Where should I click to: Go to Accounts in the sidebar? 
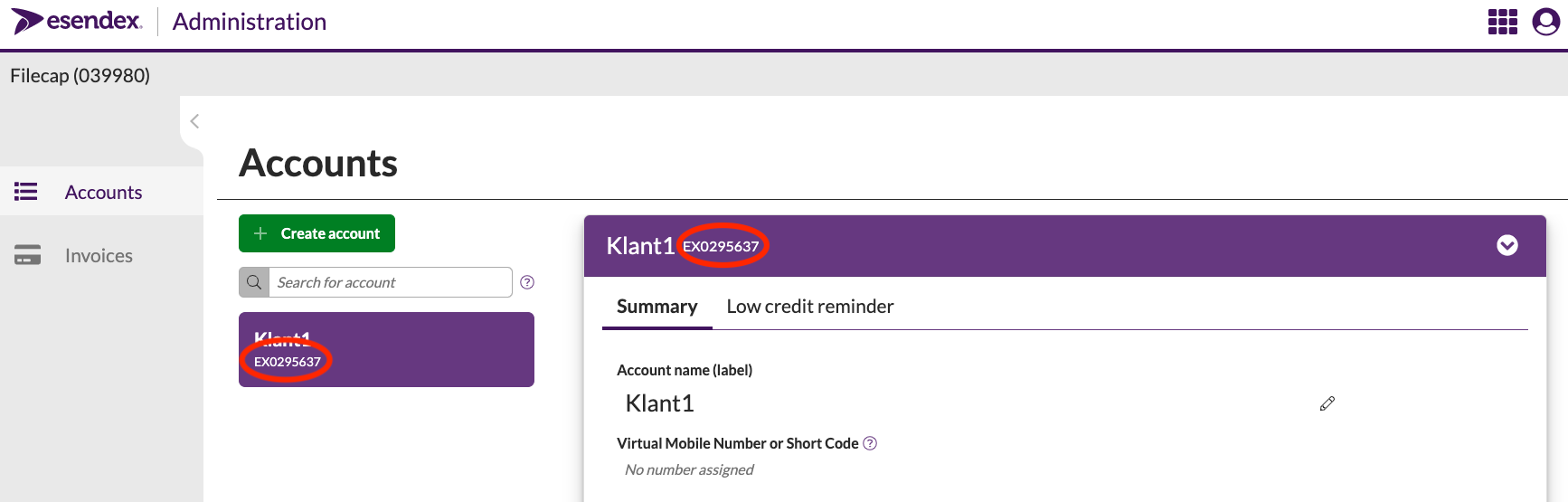tap(103, 192)
